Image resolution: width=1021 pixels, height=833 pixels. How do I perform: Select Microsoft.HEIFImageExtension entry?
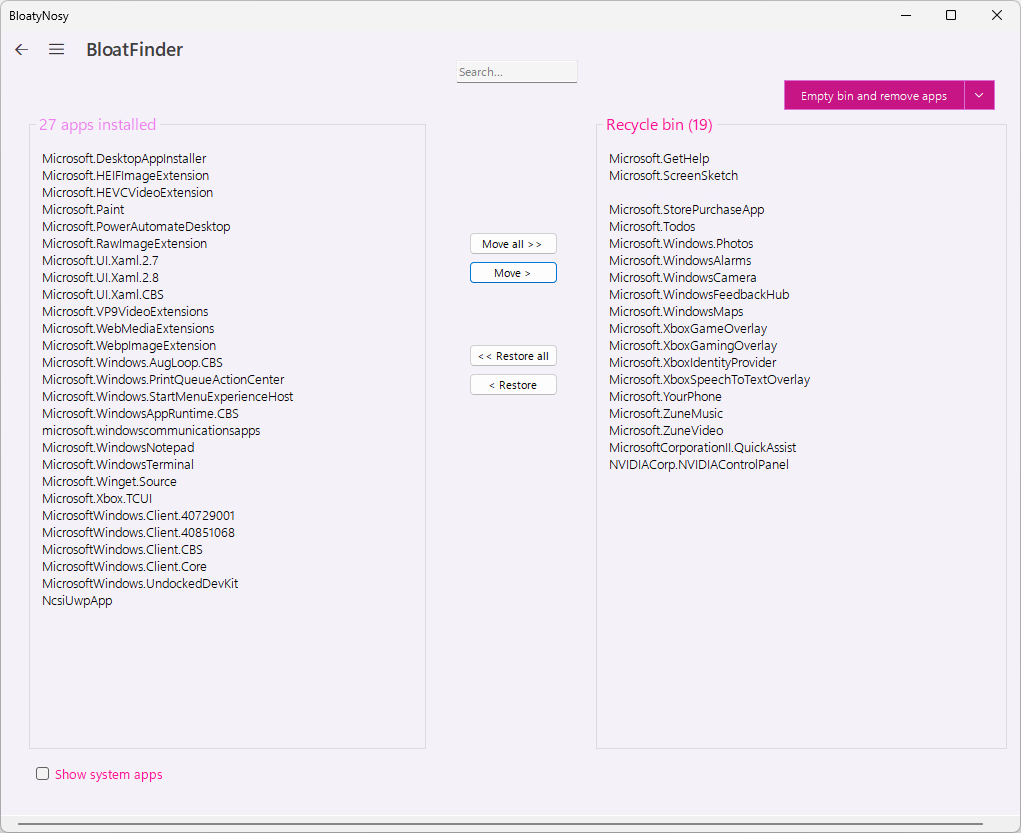pos(125,175)
